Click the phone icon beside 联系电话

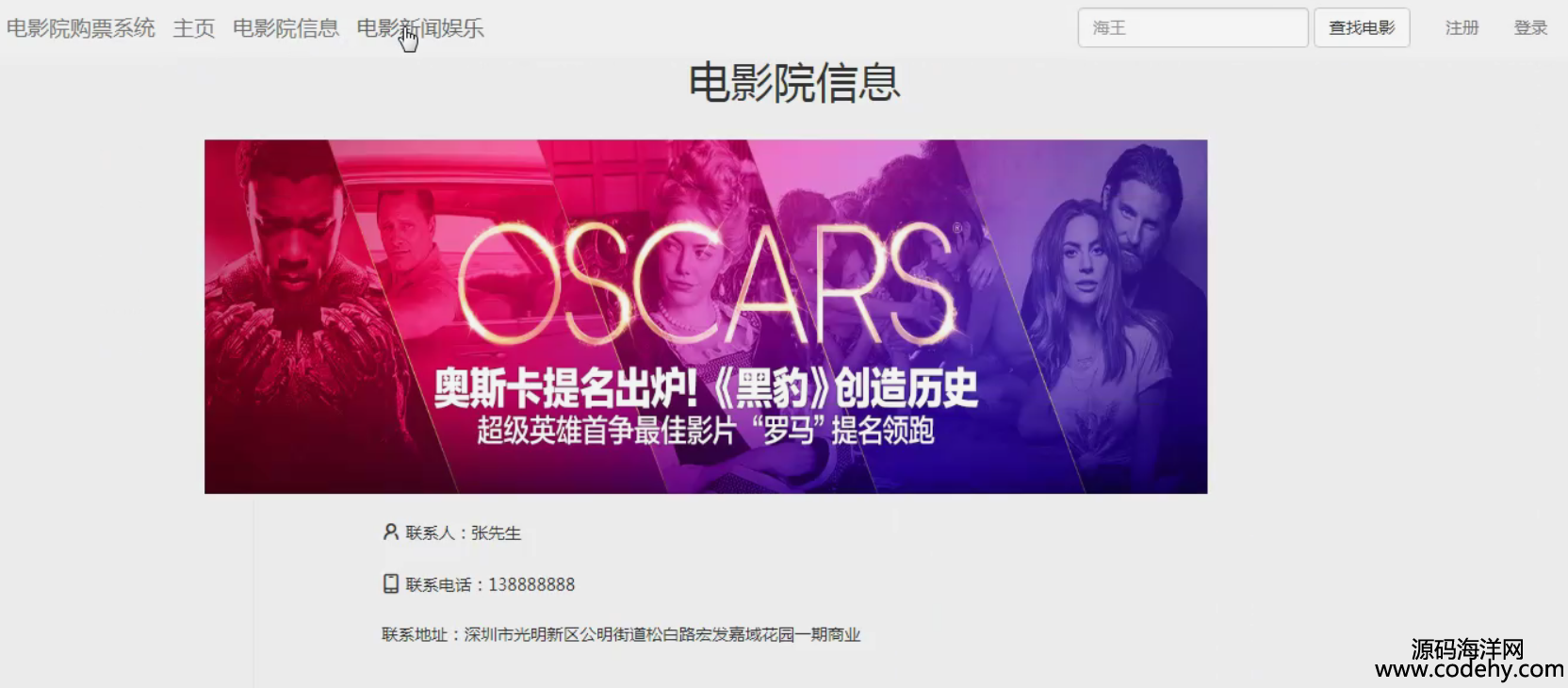click(391, 584)
